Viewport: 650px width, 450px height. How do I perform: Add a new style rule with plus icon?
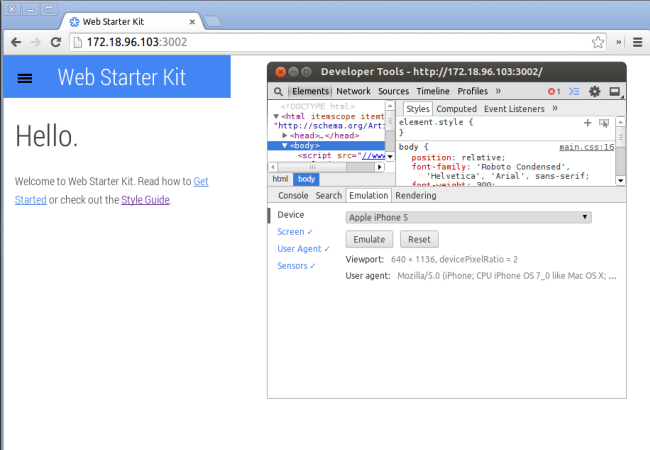(x=588, y=122)
